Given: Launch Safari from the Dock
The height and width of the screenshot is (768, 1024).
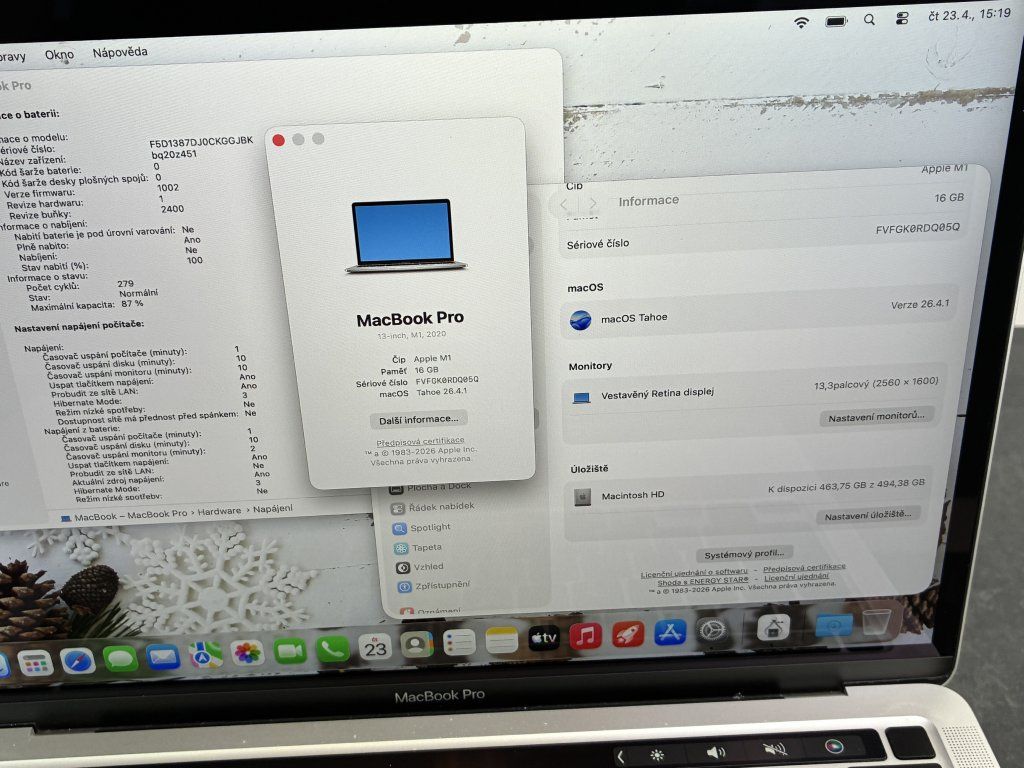Looking at the screenshot, I should (78, 661).
